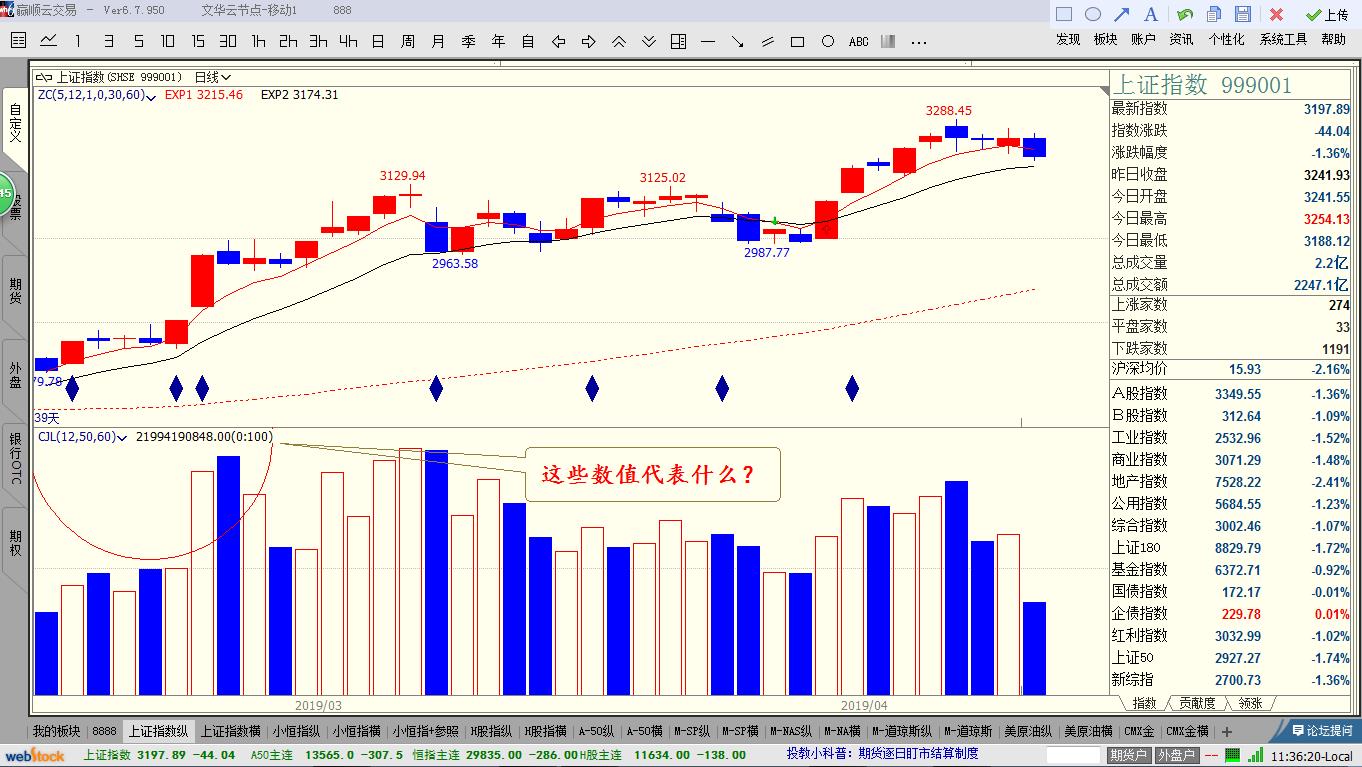Viewport: 1362px width, 767px height.
Task: Select the parallel lines drawing tool
Action: click(768, 41)
